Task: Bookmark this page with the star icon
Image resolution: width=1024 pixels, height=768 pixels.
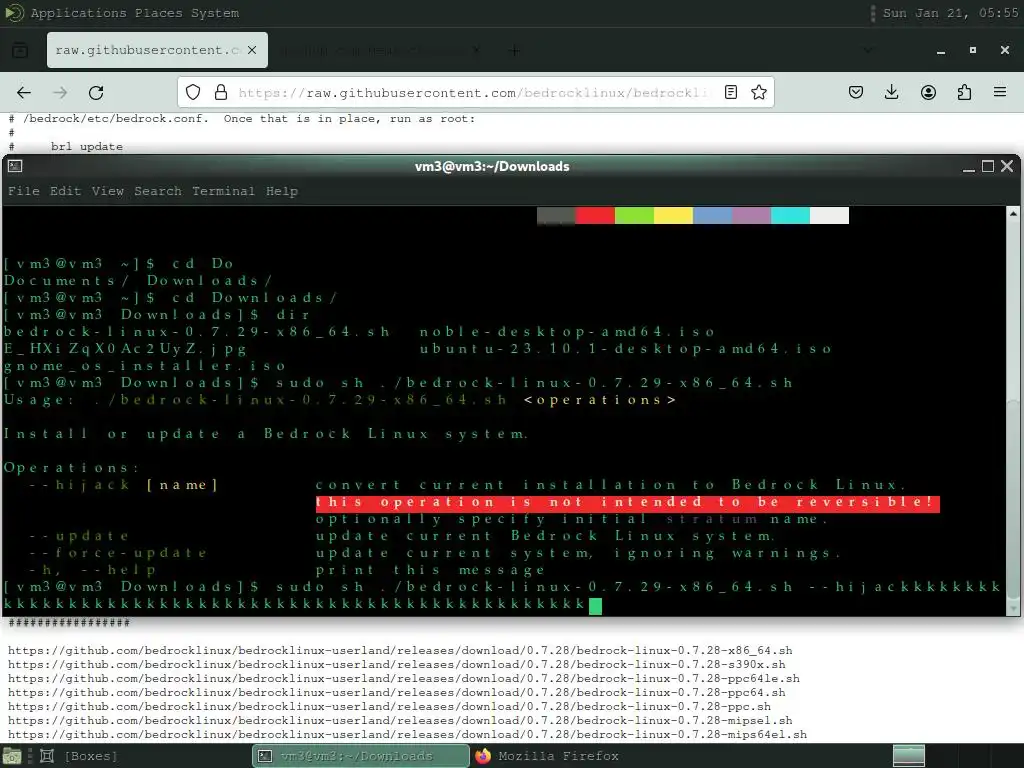Action: pos(758,92)
